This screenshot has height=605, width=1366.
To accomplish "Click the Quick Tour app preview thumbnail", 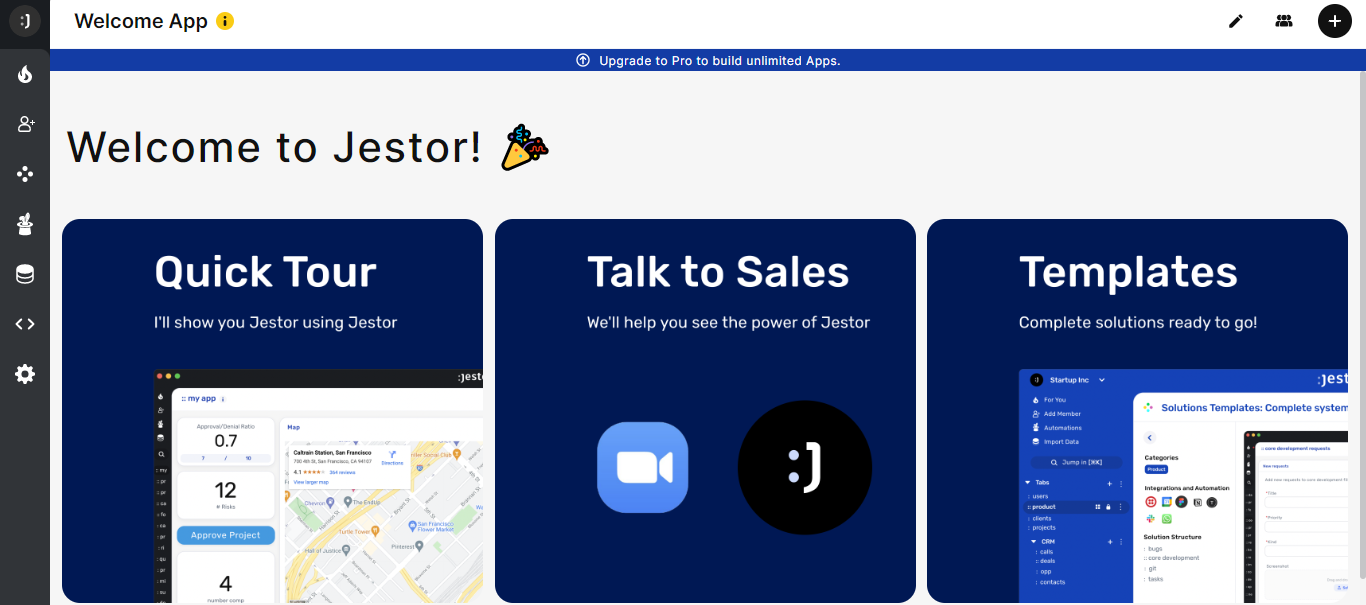I will [318, 486].
